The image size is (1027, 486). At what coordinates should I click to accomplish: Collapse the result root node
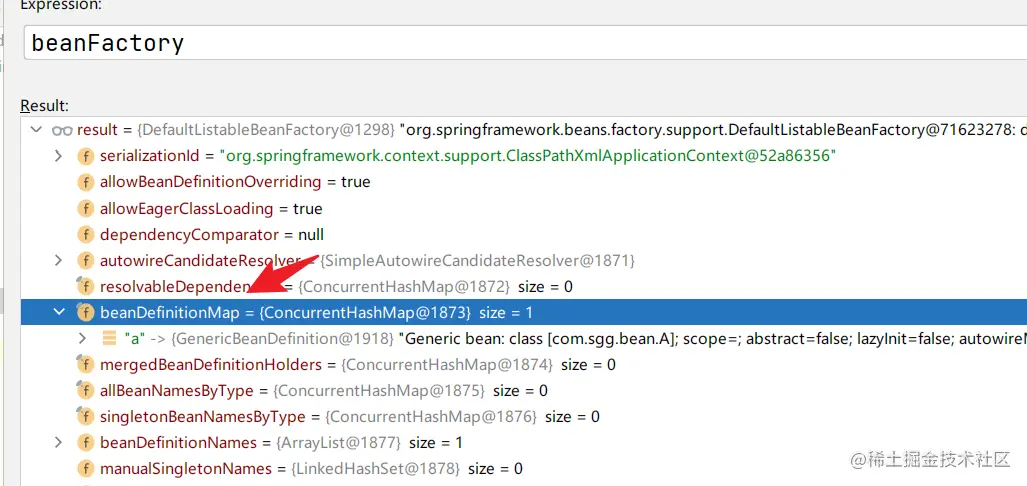click(x=35, y=130)
